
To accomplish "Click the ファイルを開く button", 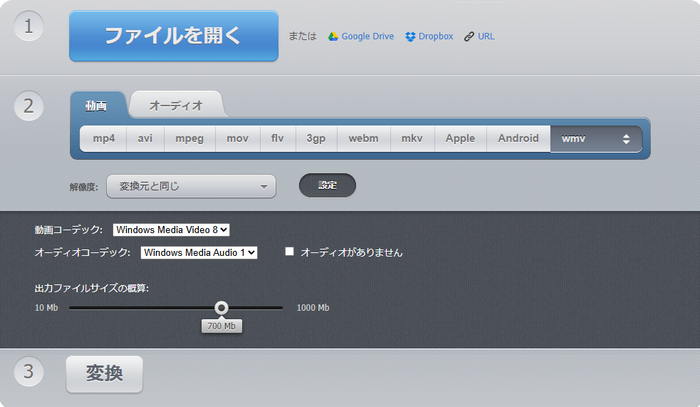I will coord(174,36).
